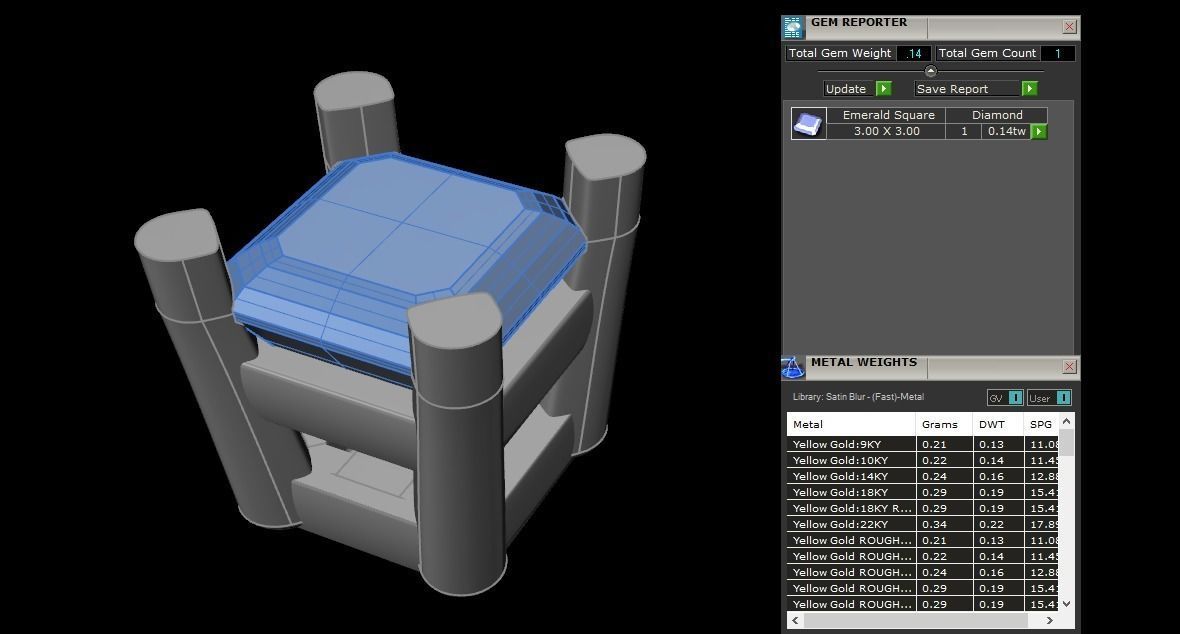This screenshot has width=1180, height=634.
Task: Click the horizontal scrollbar thumb in metal table
Action: 916,620
